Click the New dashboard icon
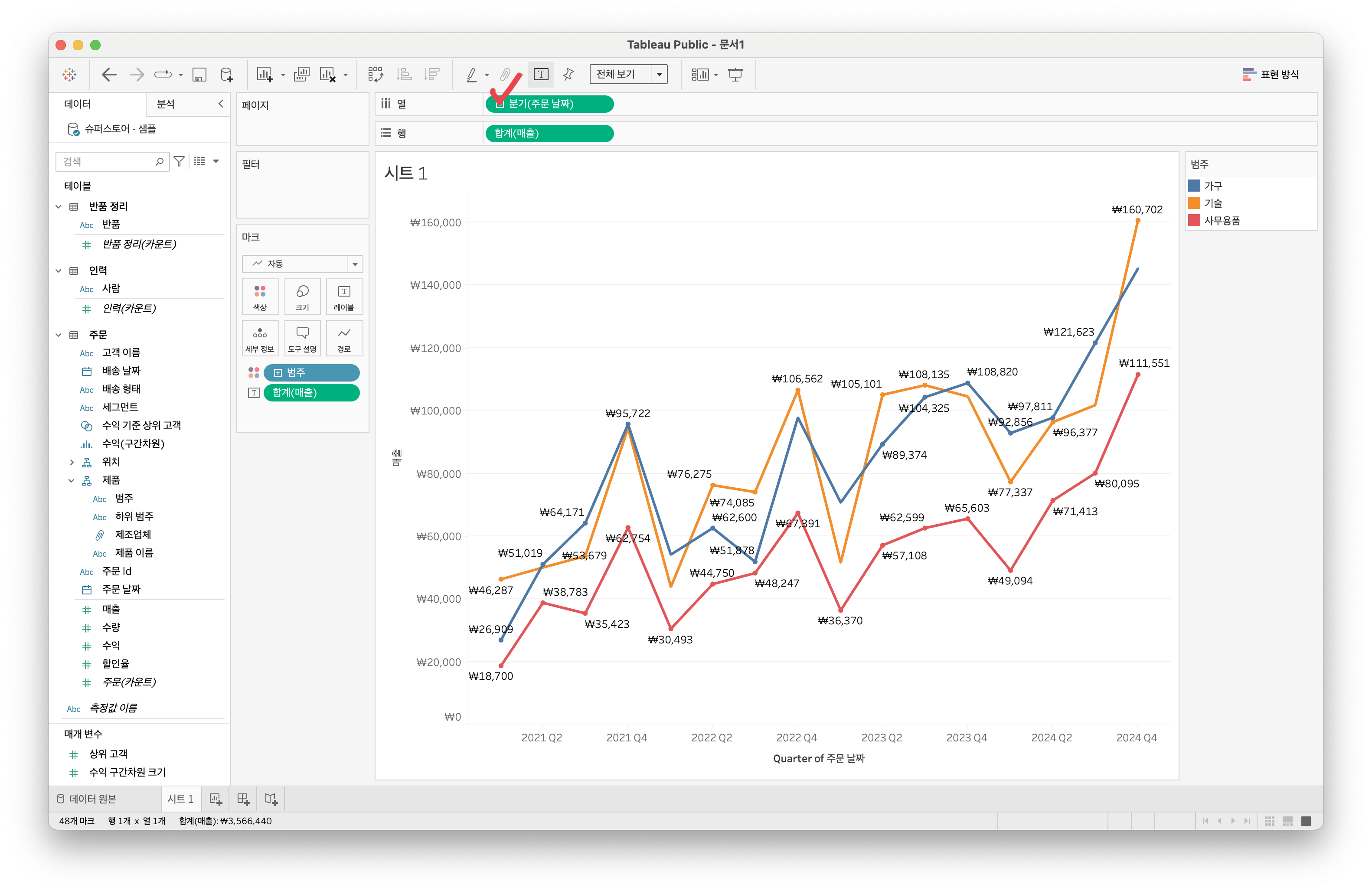 243,799
